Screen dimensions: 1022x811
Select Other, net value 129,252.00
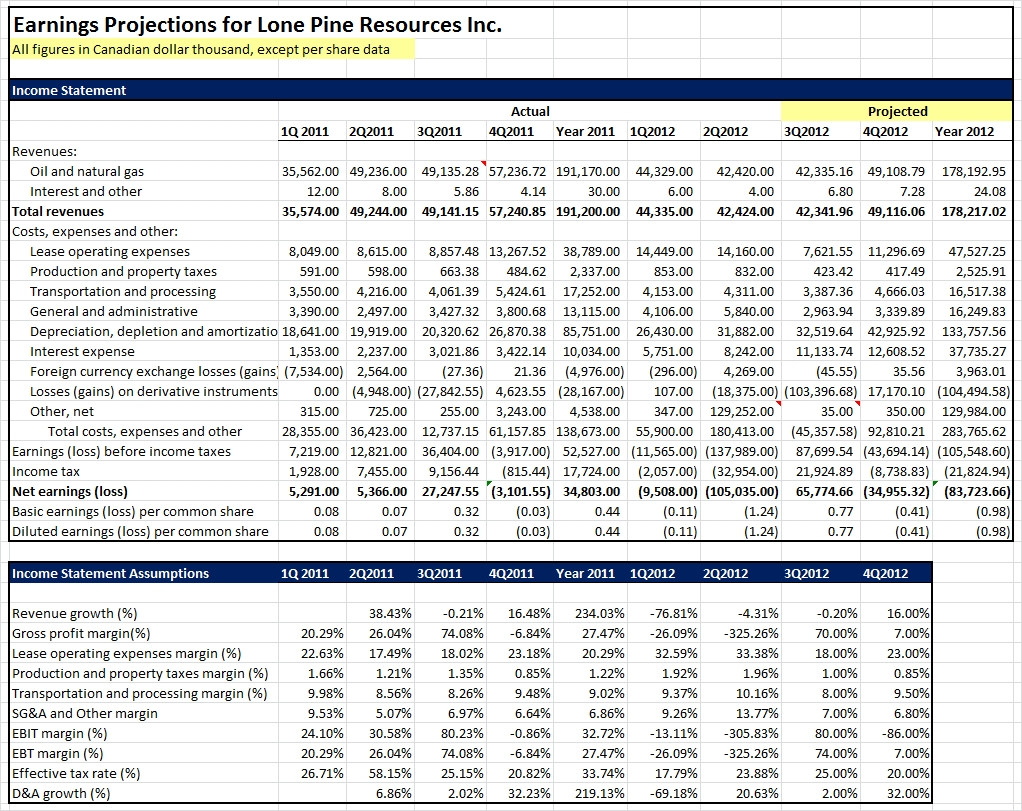click(741, 411)
